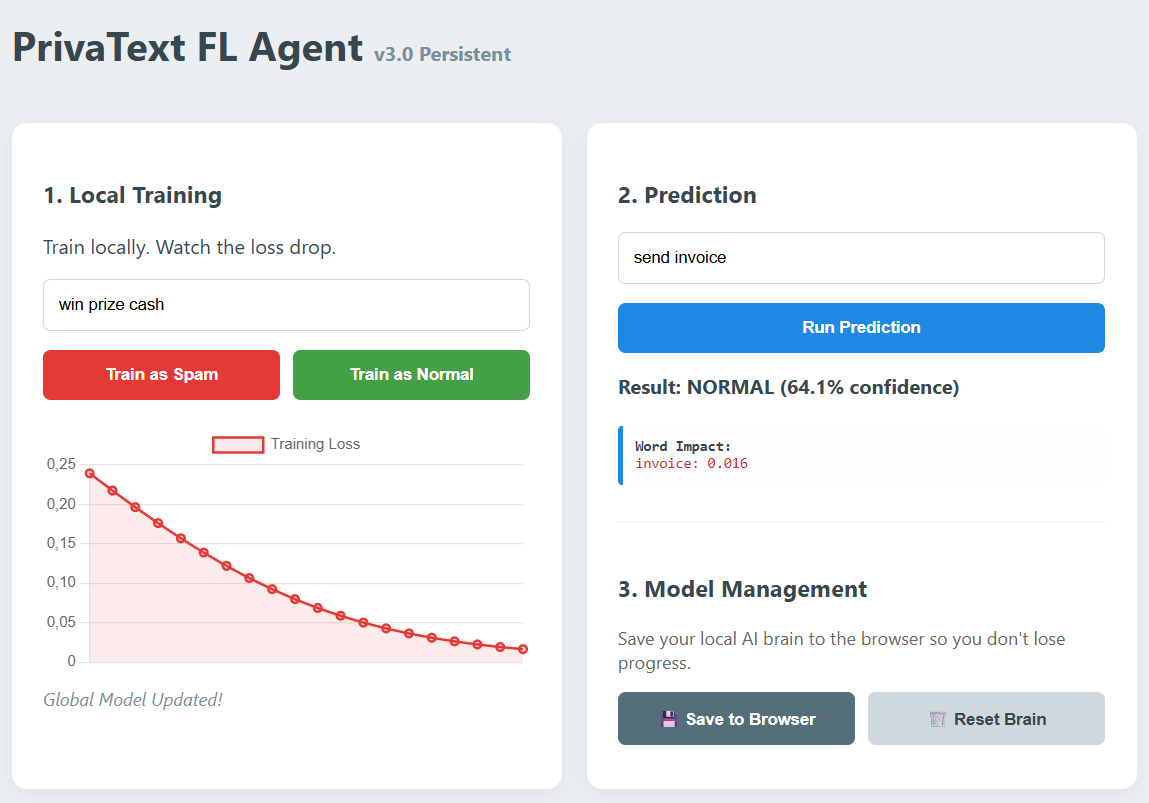
Task: Click the trash icon on Reset Brain
Action: 937,719
